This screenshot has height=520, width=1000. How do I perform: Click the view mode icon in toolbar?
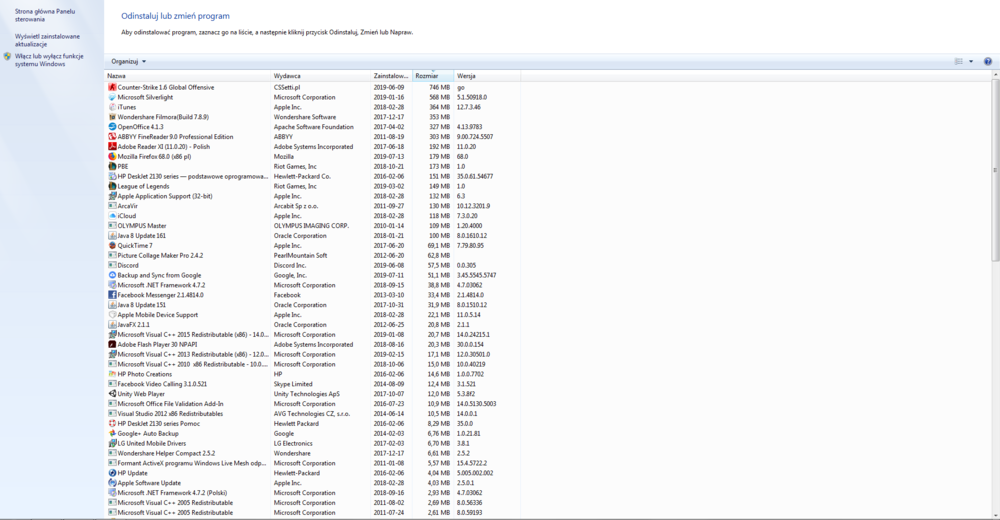(x=959, y=61)
